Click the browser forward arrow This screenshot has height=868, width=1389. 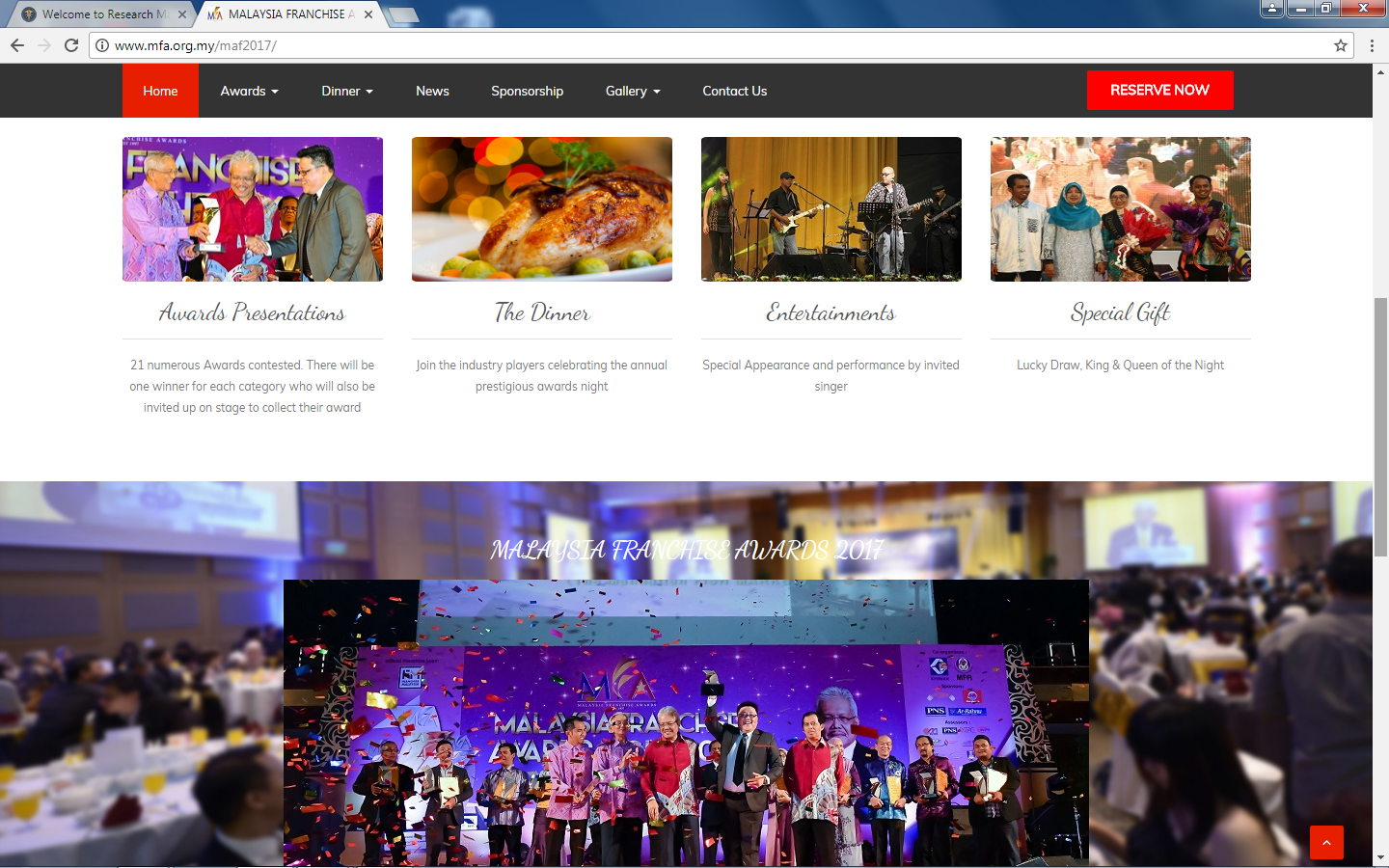[x=44, y=45]
